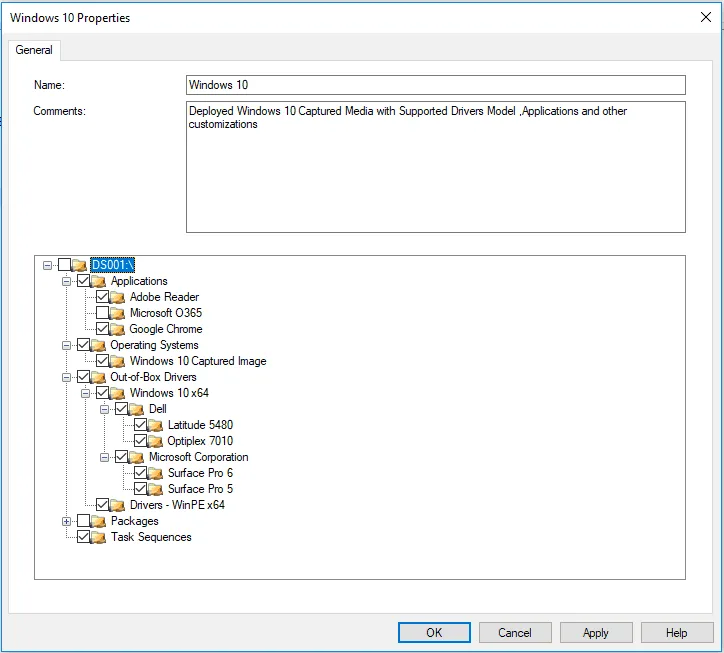
Task: Click the Google Chrome folder icon
Action: pos(117,329)
